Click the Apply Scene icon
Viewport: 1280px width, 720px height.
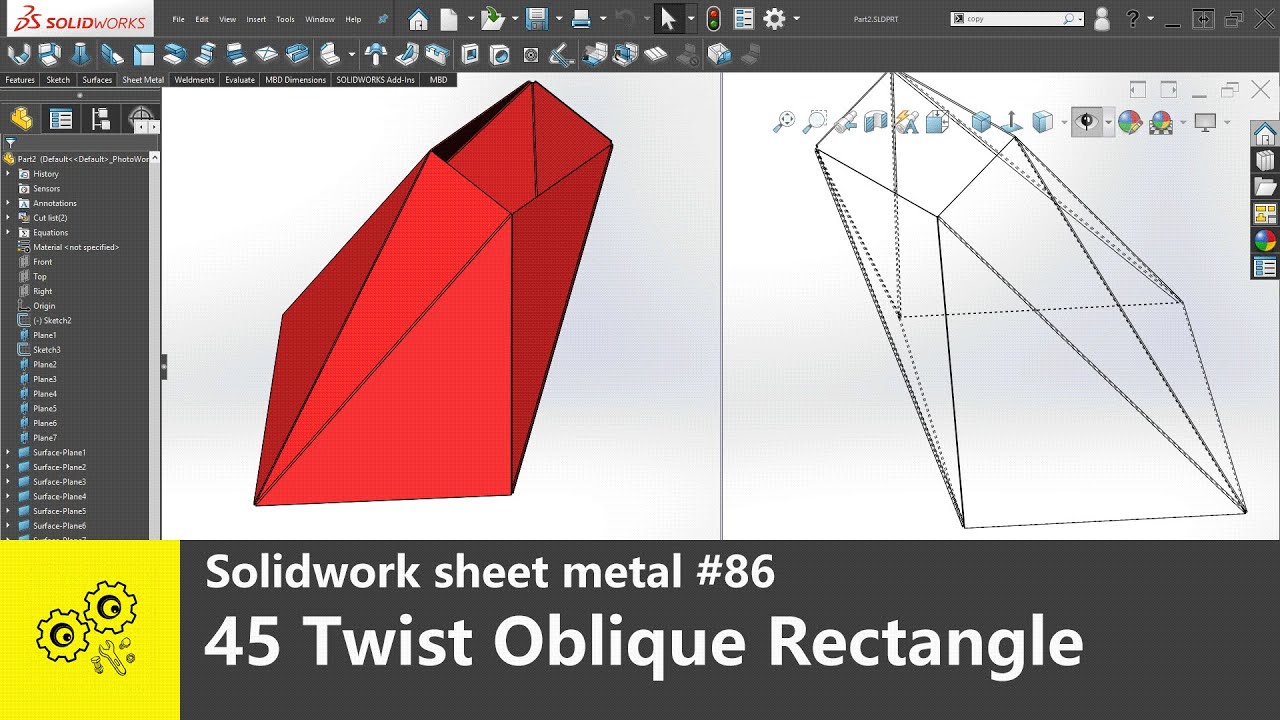click(1161, 122)
